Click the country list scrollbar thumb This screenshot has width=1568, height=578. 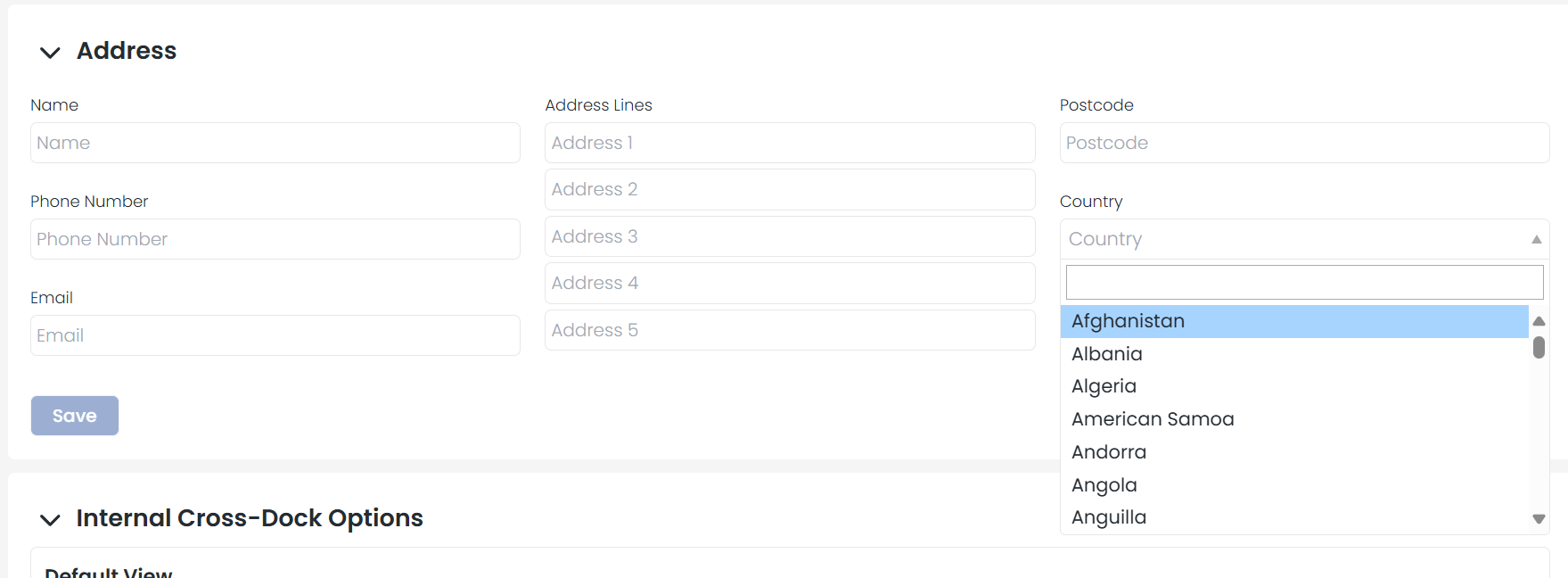click(1539, 347)
